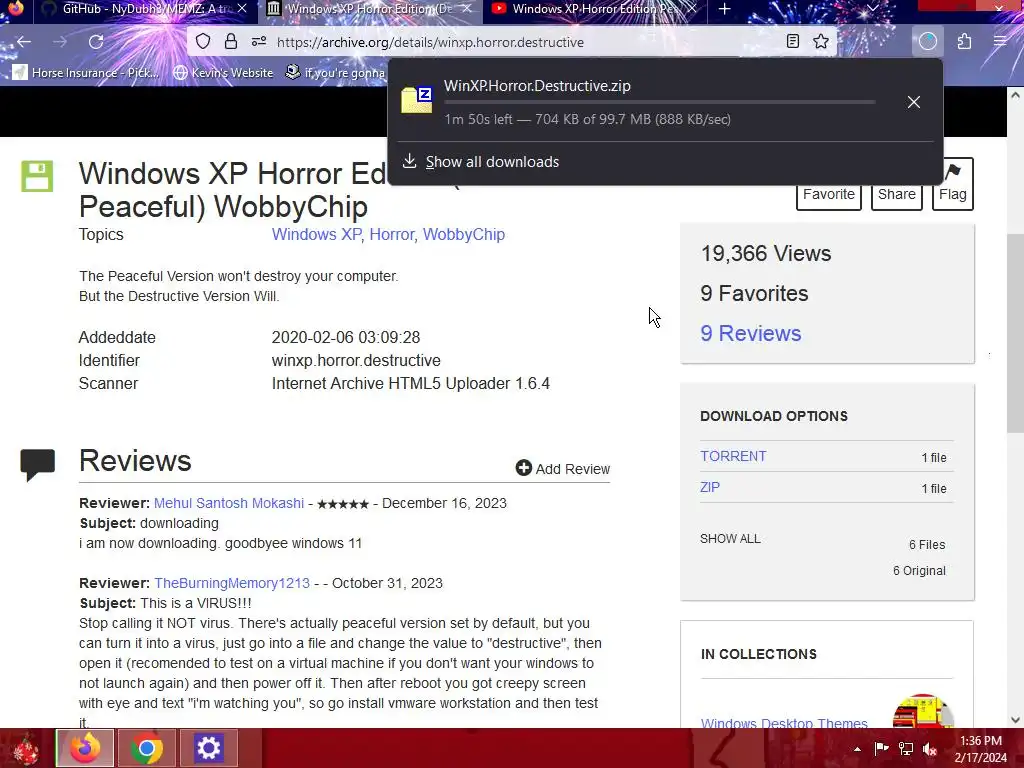
Task: Open the Horror topic link
Action: 392,234
